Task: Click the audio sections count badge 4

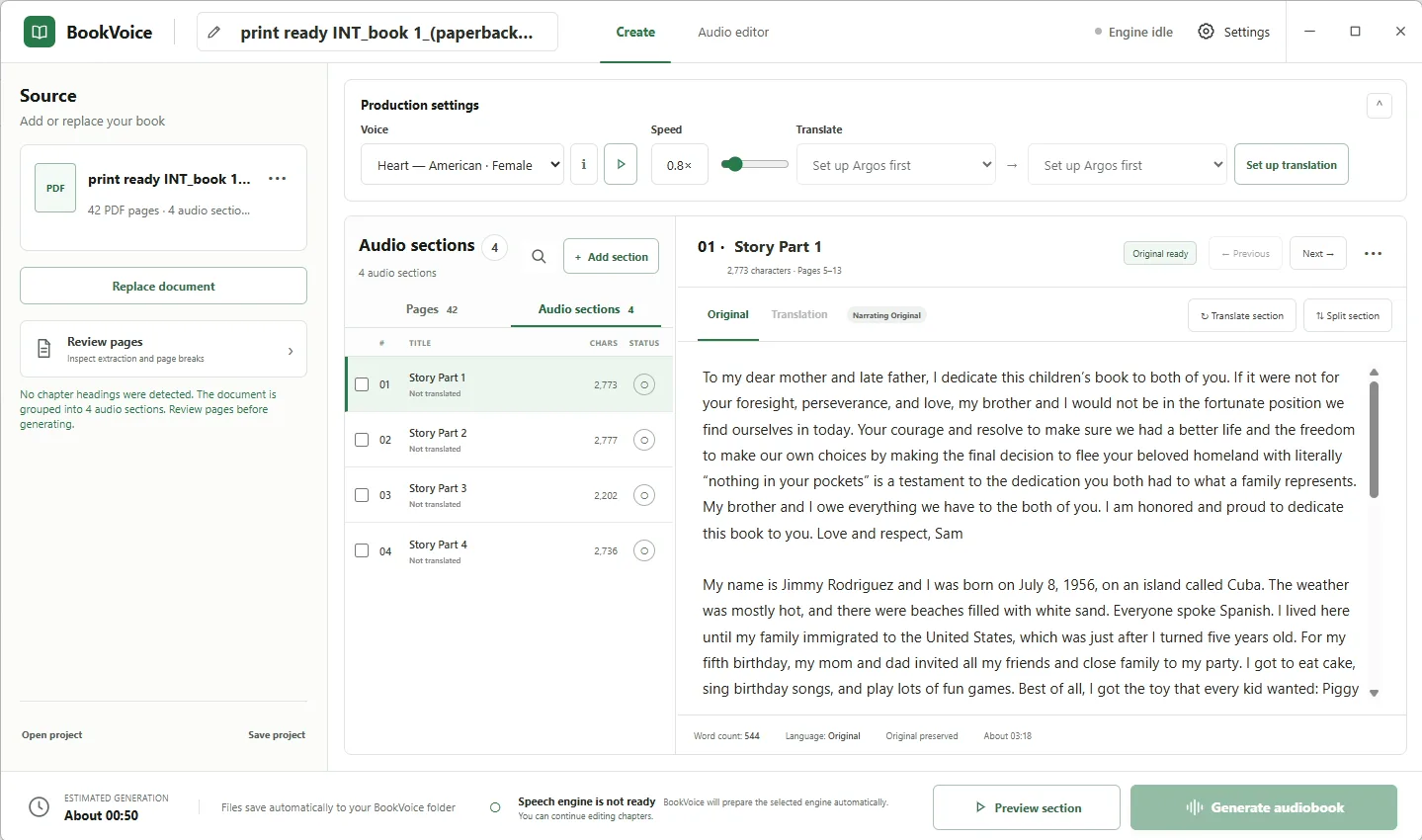Action: pos(495,248)
